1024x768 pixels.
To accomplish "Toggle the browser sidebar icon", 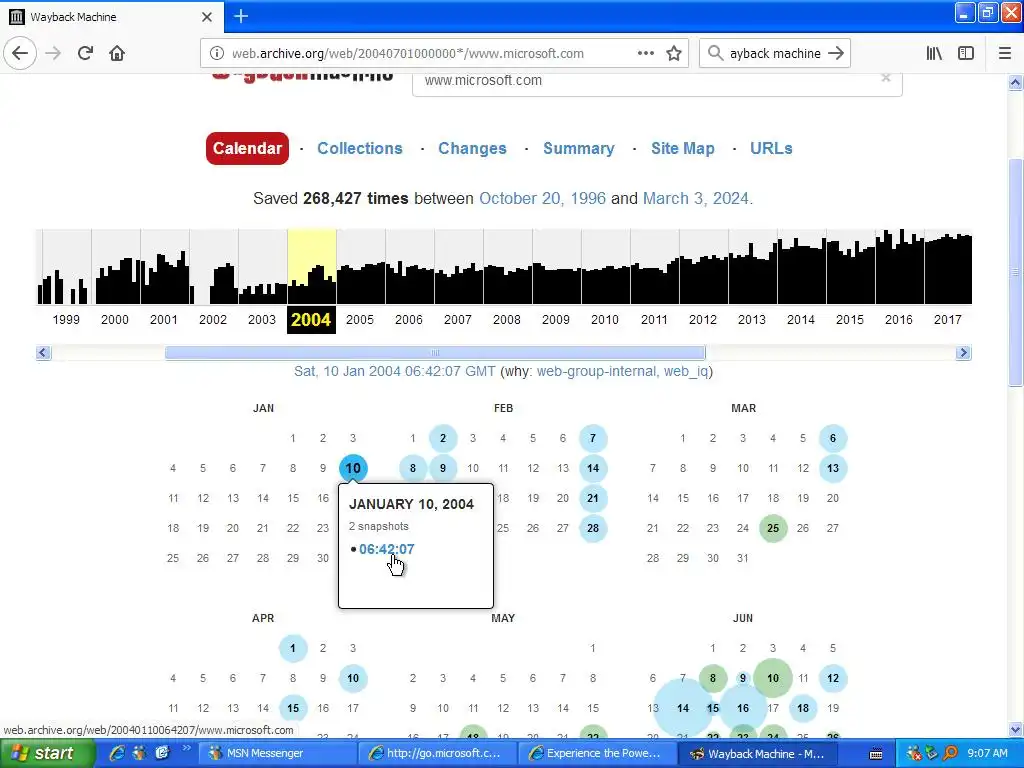I will coord(966,53).
